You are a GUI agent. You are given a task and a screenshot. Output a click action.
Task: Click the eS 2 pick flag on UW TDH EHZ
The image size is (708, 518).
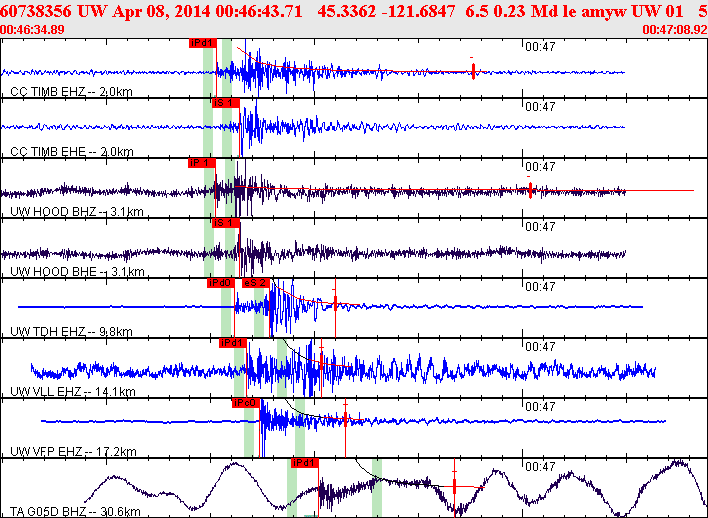point(256,283)
